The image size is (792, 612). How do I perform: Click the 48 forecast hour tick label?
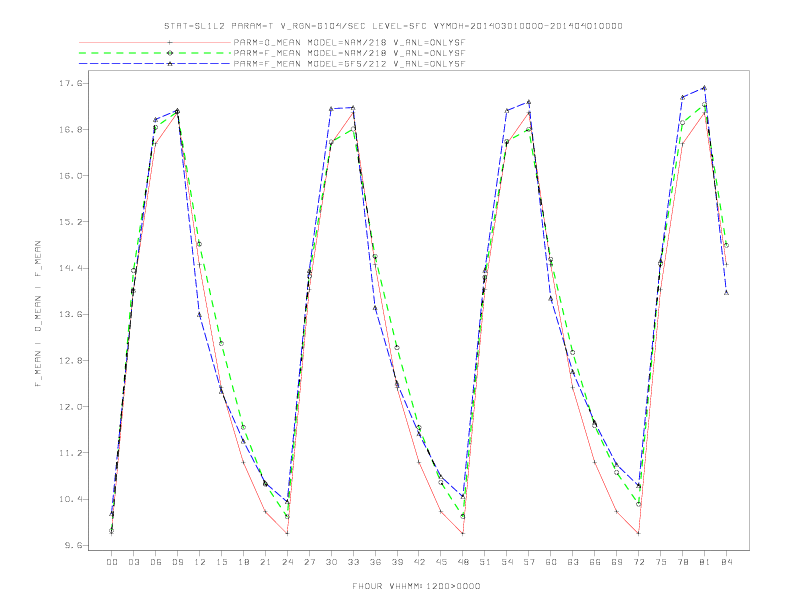[x=463, y=562]
